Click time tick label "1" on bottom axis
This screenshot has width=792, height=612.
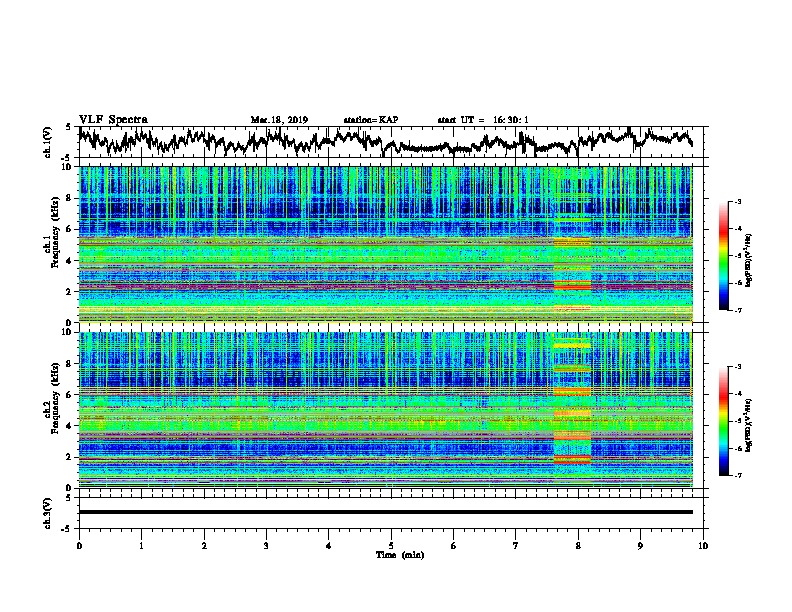coord(141,546)
